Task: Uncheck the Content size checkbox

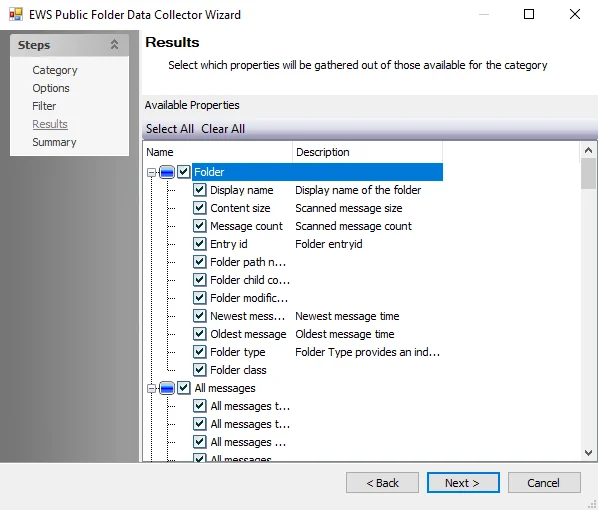Action: (199, 208)
